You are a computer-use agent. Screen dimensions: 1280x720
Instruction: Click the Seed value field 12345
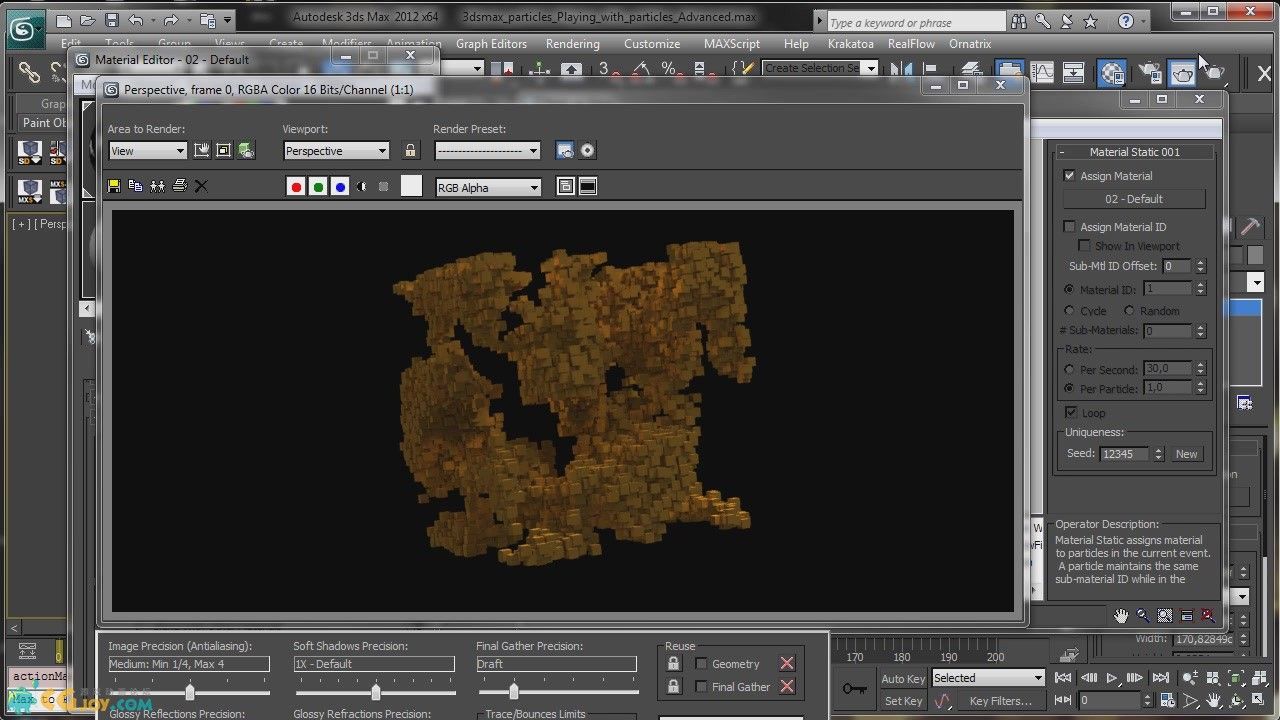[1124, 454]
